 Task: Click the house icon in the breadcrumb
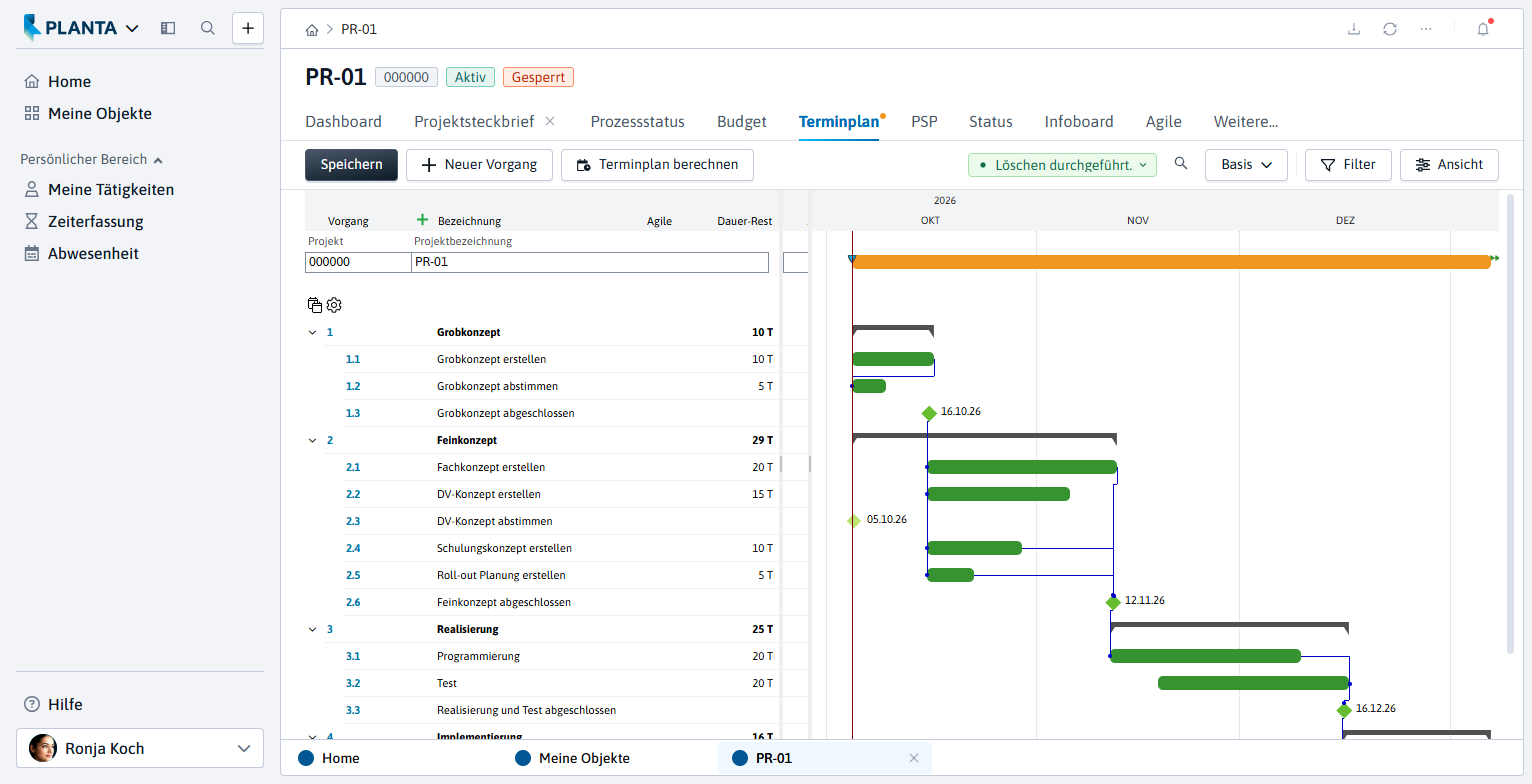(x=312, y=29)
